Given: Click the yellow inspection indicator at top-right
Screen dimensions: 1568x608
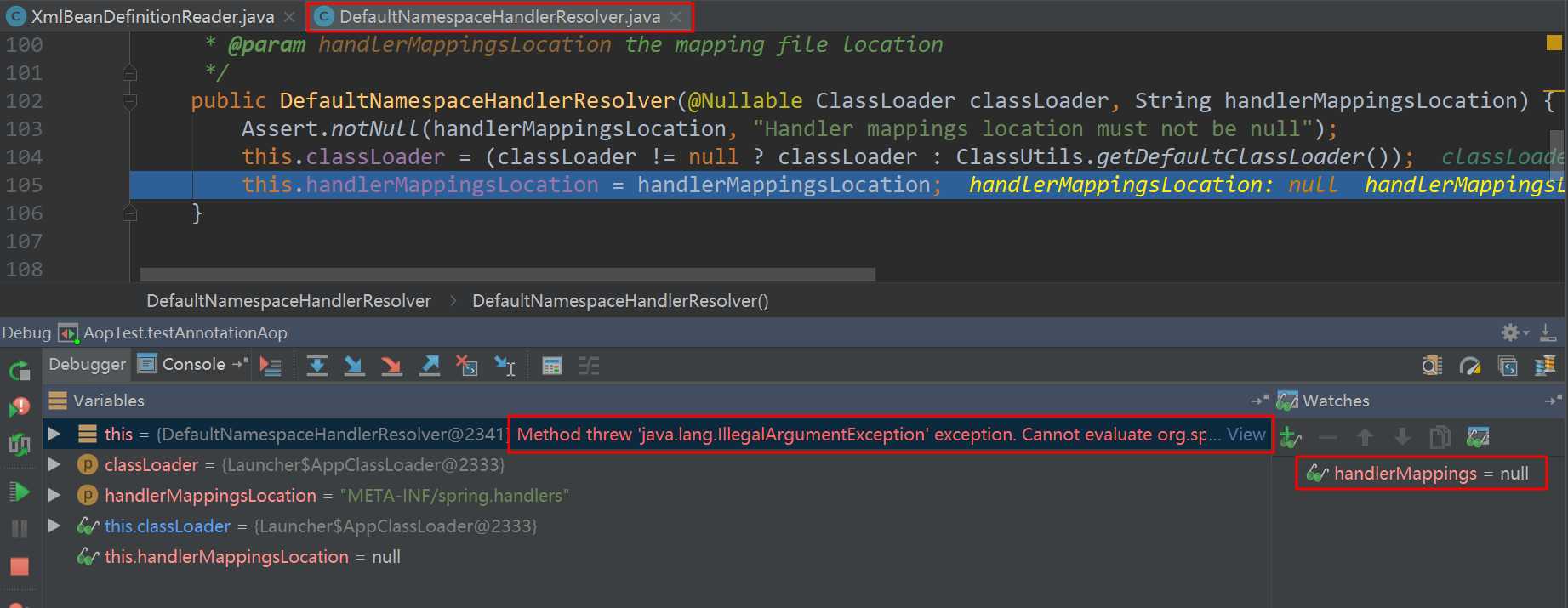Looking at the screenshot, I should click(1554, 43).
